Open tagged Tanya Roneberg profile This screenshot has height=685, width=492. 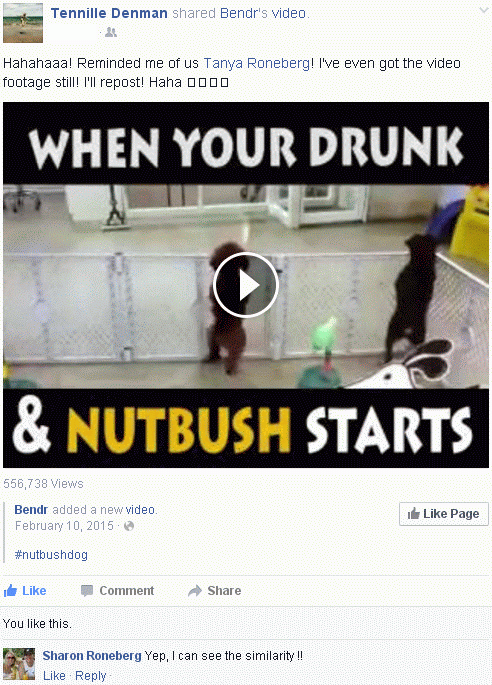pyautogui.click(x=257, y=63)
